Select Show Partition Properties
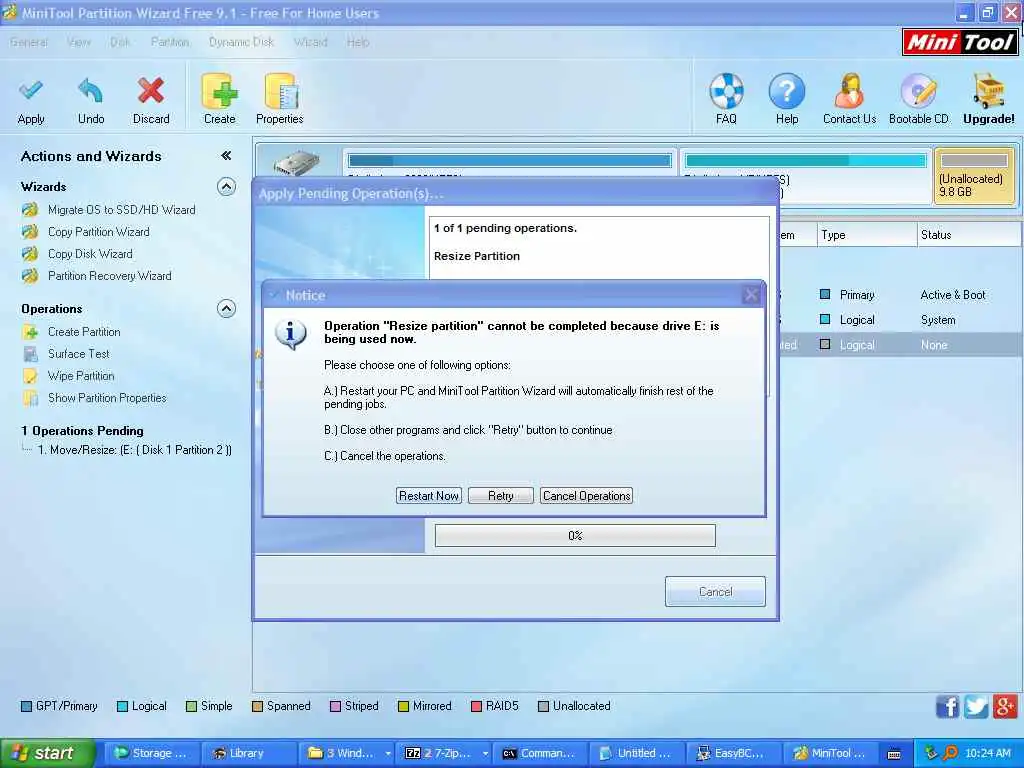1024x768 pixels. [x=107, y=398]
